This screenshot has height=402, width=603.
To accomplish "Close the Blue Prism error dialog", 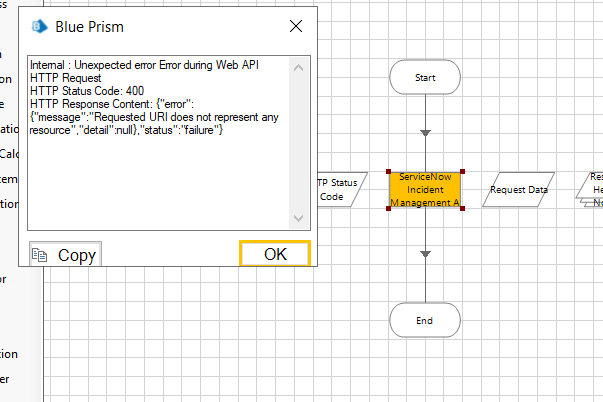I will [296, 26].
